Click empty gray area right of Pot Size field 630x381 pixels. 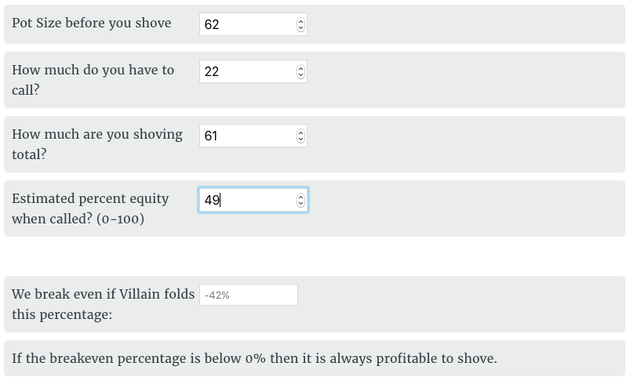(x=466, y=24)
